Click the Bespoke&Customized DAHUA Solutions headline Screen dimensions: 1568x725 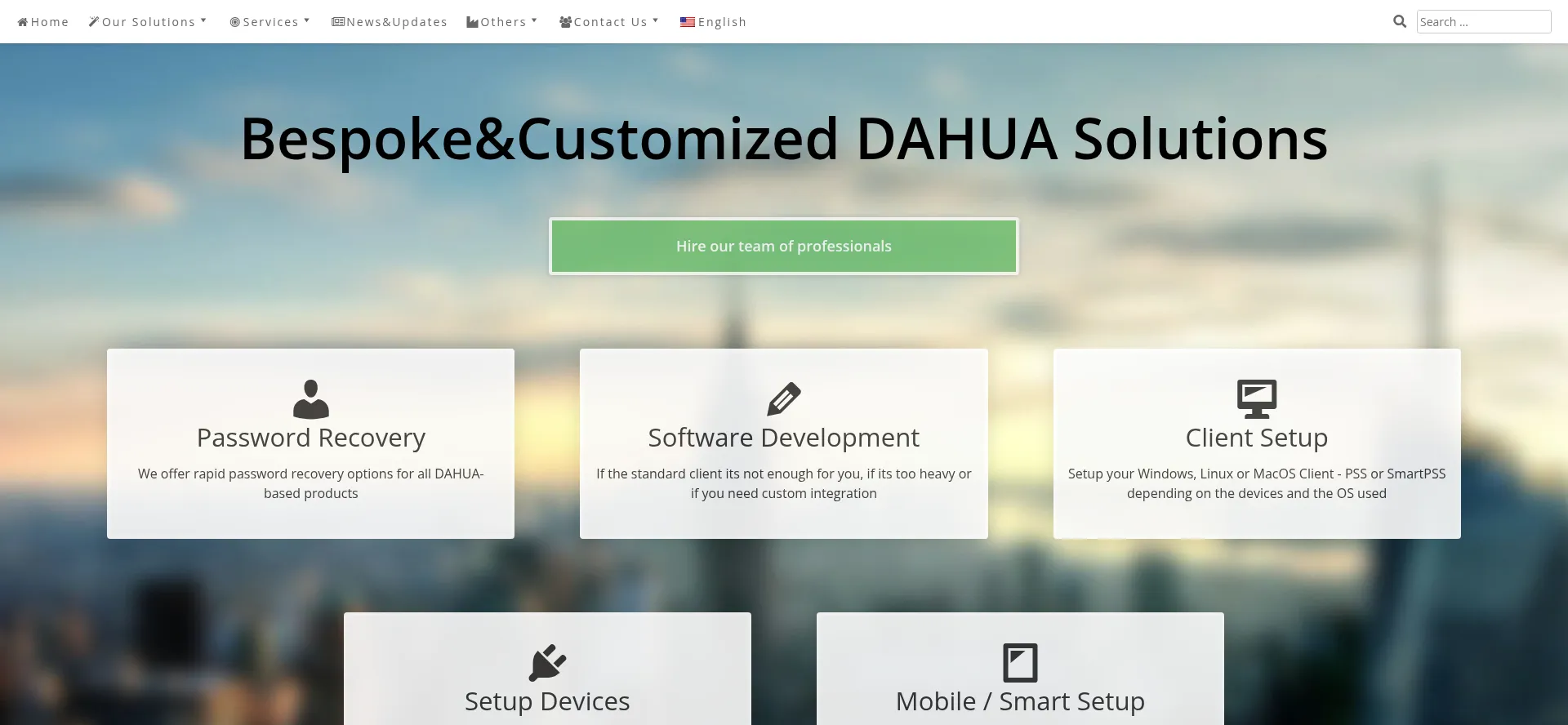tap(784, 139)
